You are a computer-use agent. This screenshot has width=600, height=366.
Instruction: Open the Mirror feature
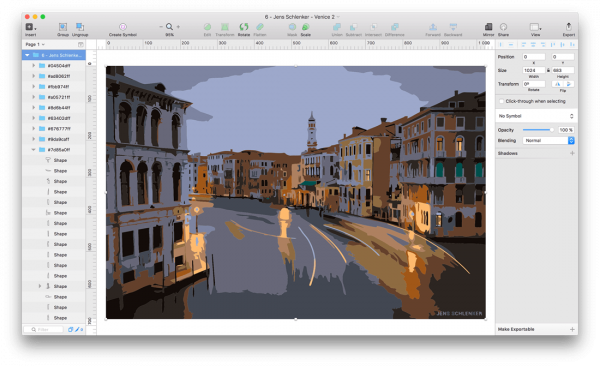(488, 27)
